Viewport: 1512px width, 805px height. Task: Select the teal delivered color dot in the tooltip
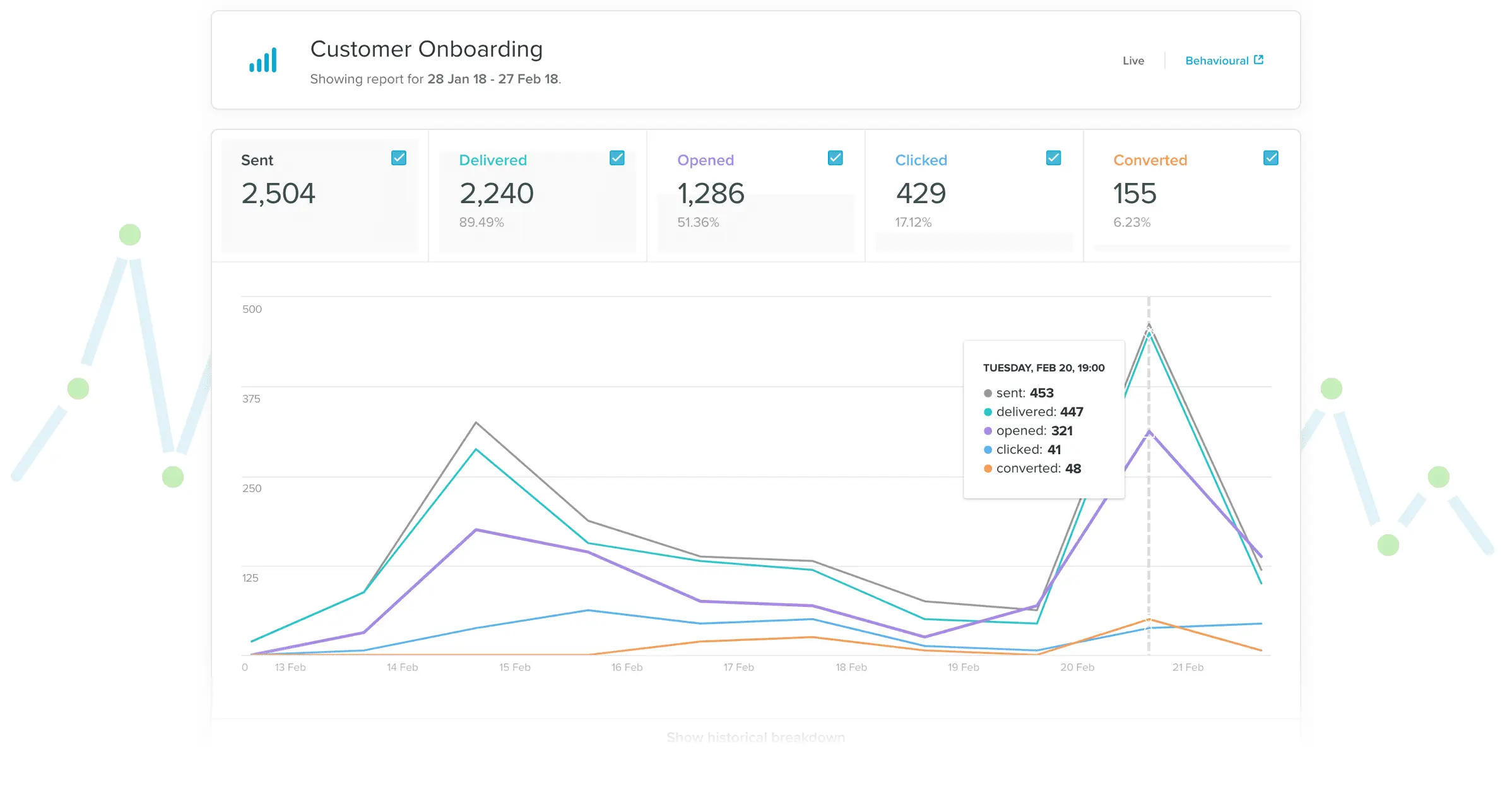987,411
